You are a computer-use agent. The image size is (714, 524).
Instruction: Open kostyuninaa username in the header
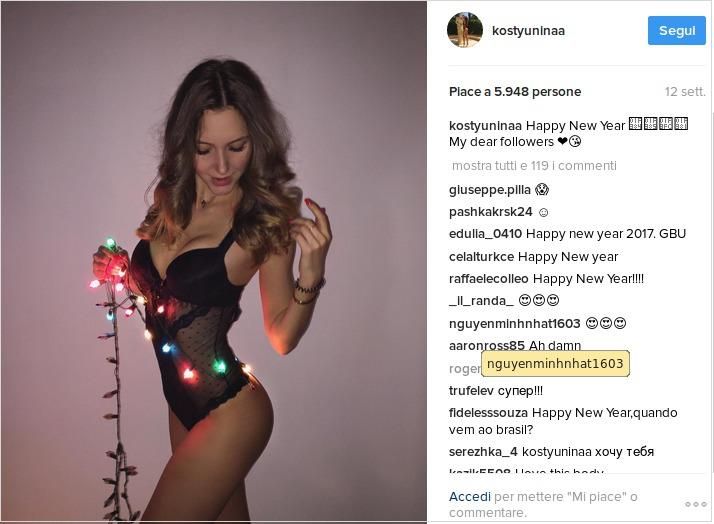click(528, 31)
